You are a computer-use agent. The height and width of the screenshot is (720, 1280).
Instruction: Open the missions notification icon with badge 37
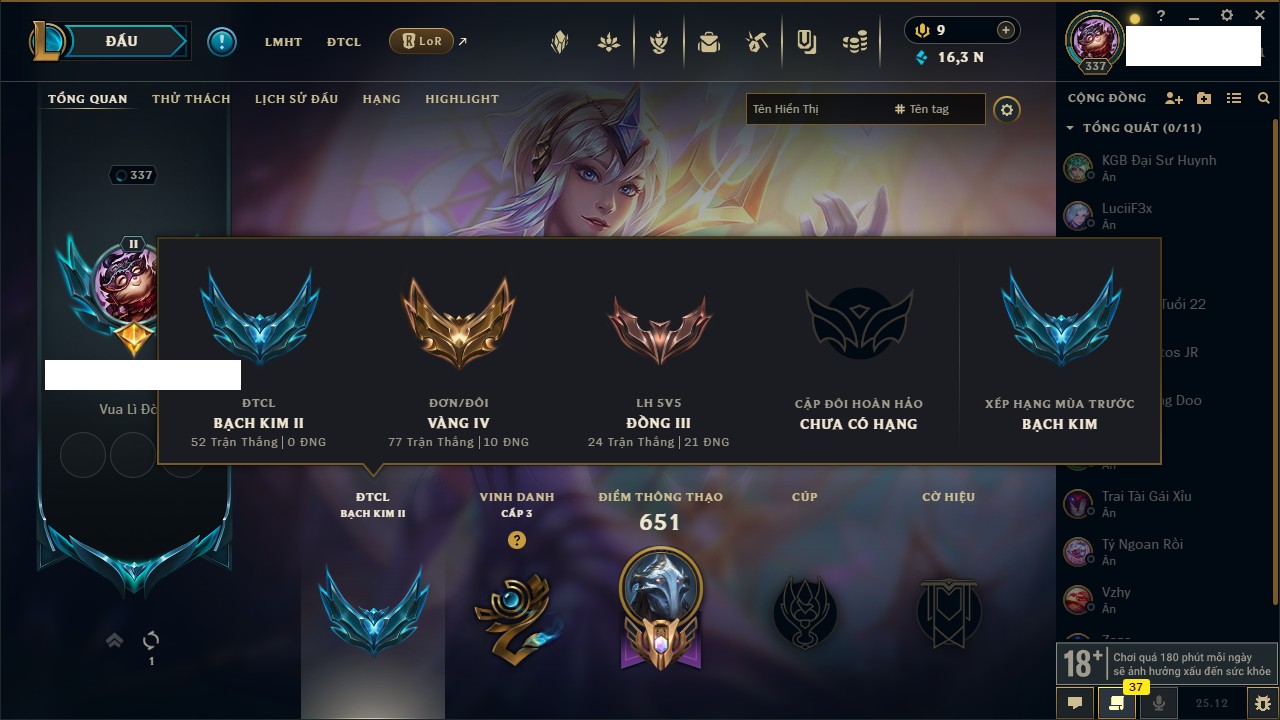coord(1117,703)
